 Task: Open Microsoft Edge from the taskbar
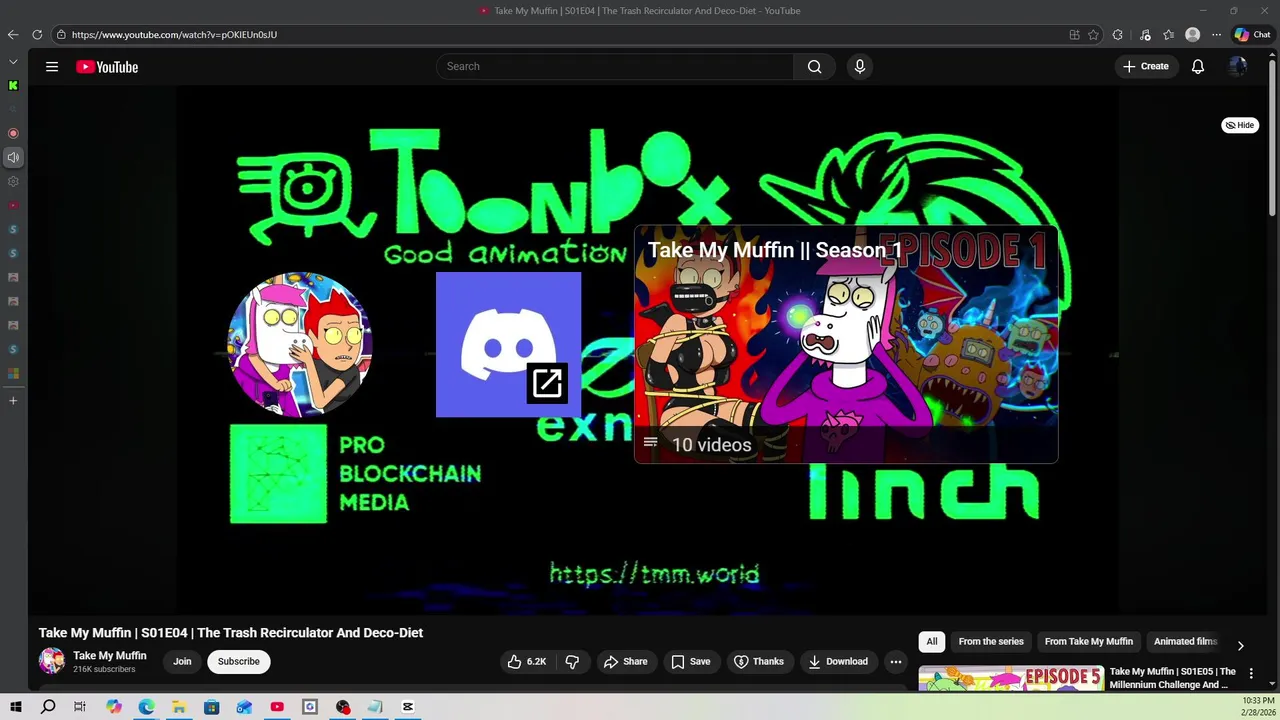146,707
